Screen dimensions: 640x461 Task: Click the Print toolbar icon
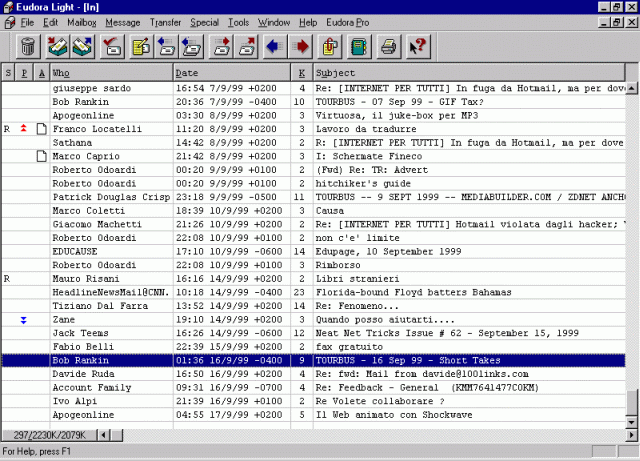click(389, 47)
